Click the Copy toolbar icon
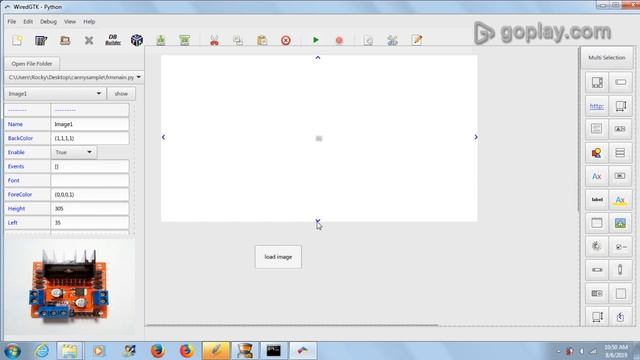The width and height of the screenshot is (640, 360). [x=238, y=40]
